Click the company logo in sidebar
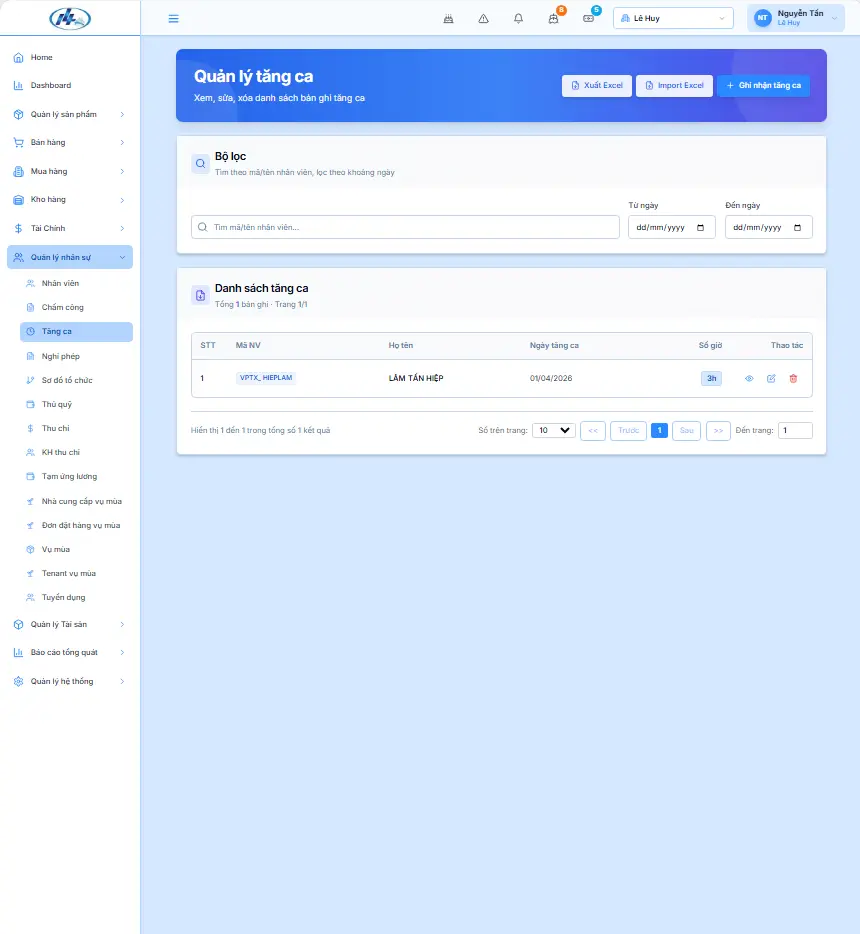The image size is (860, 934). pyautogui.click(x=70, y=18)
